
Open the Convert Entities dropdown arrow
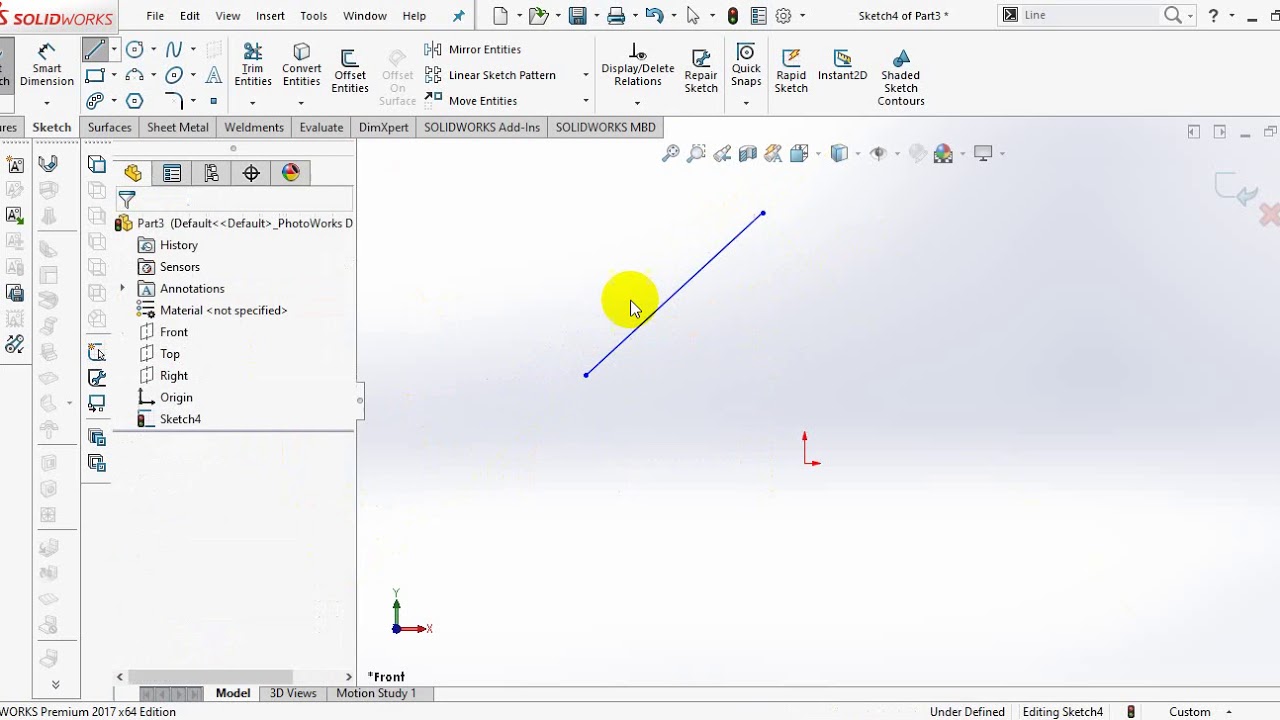[x=301, y=102]
